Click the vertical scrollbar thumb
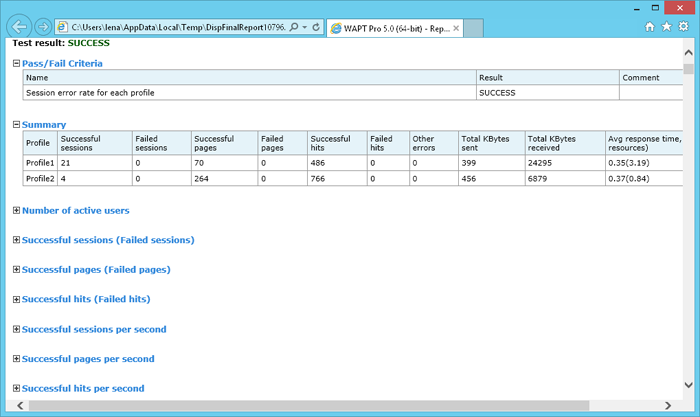This screenshot has height=417, width=700. click(x=688, y=69)
